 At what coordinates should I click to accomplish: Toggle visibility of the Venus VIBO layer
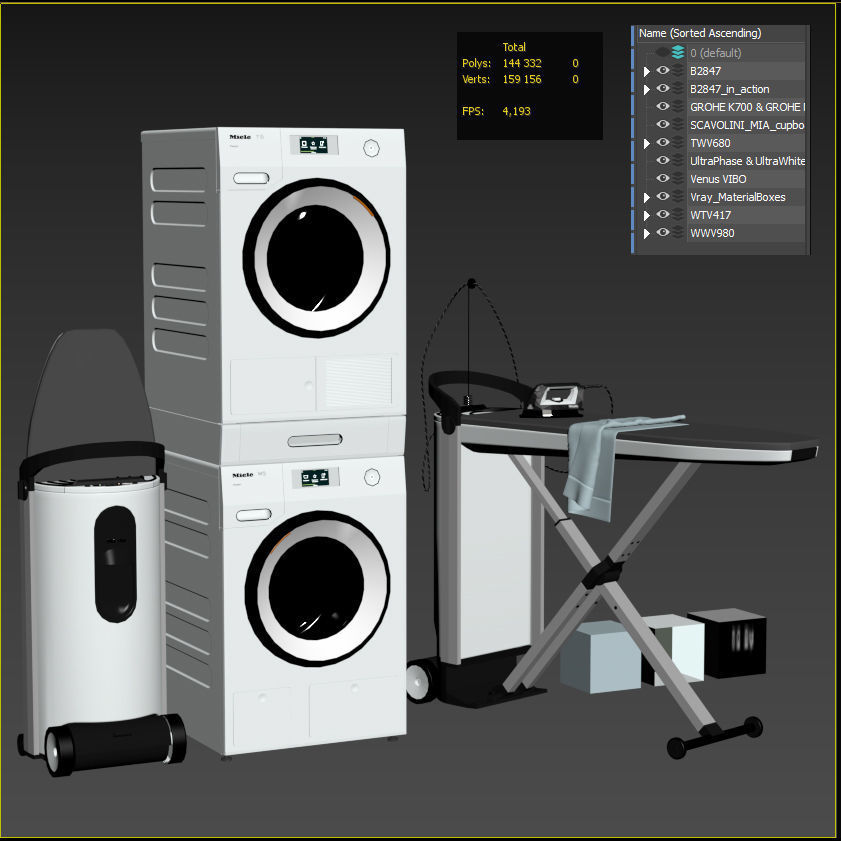point(663,178)
